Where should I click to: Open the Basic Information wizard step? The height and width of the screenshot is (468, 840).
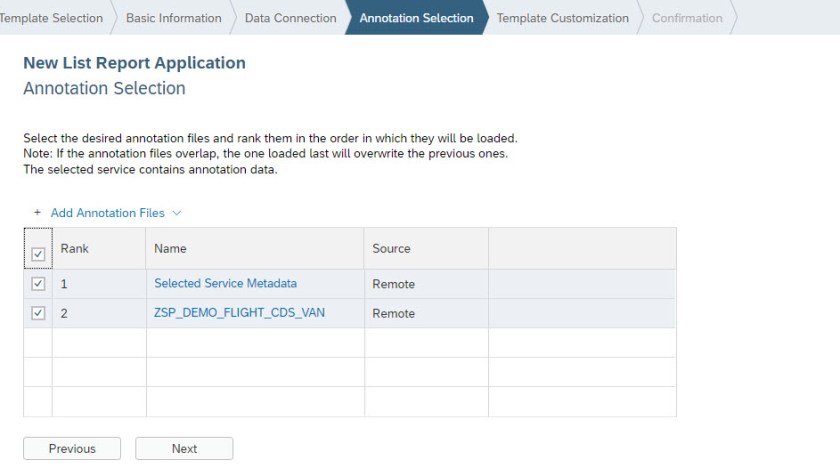[x=173, y=18]
